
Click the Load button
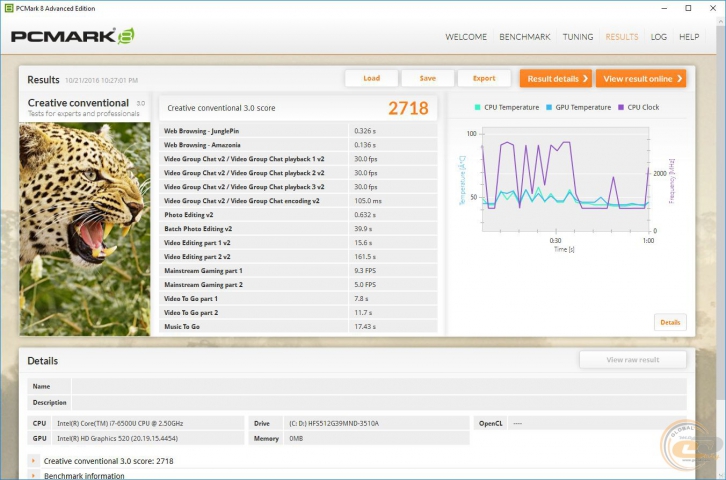[x=371, y=78]
